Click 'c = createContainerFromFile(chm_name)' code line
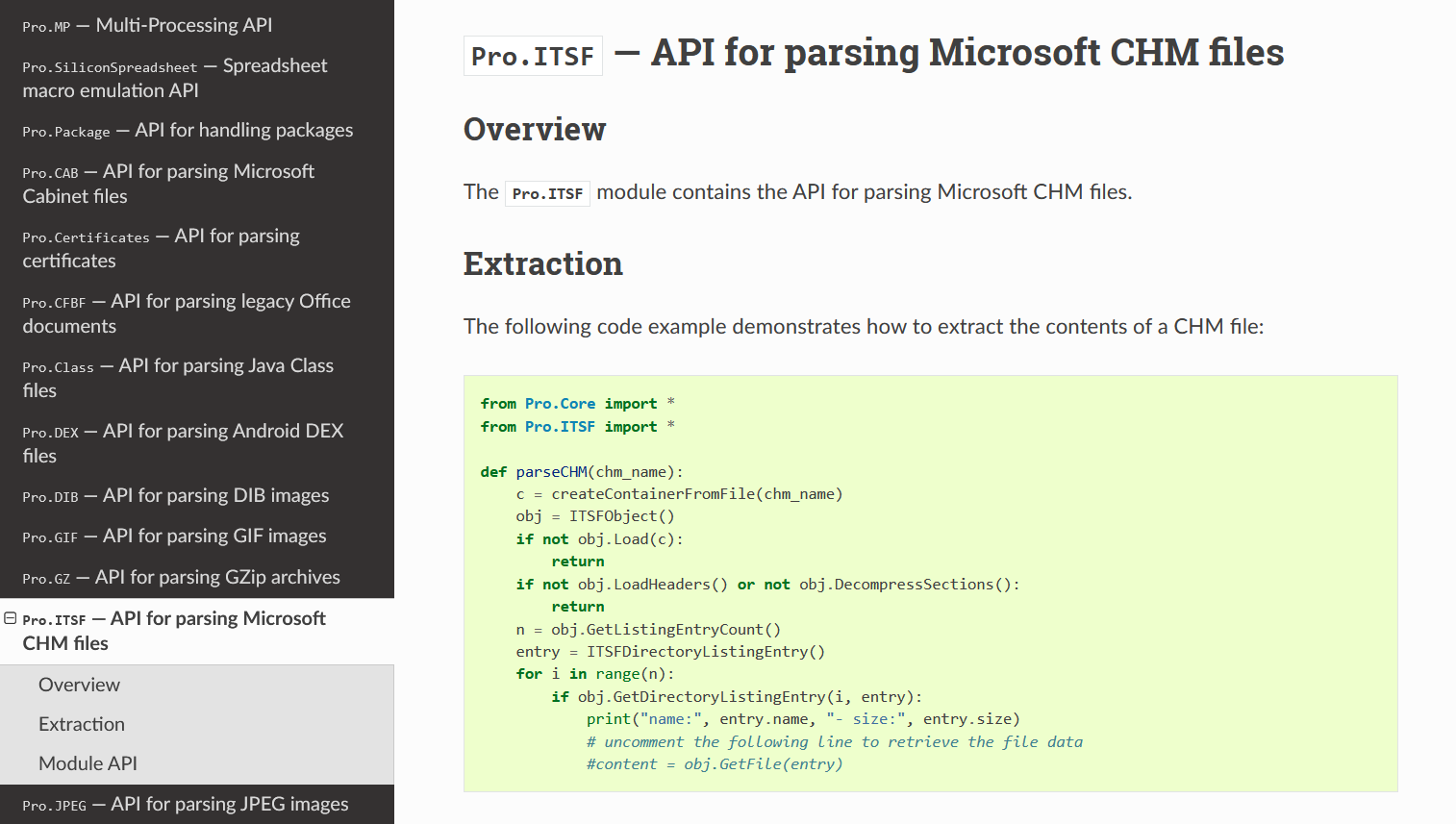 (x=679, y=494)
